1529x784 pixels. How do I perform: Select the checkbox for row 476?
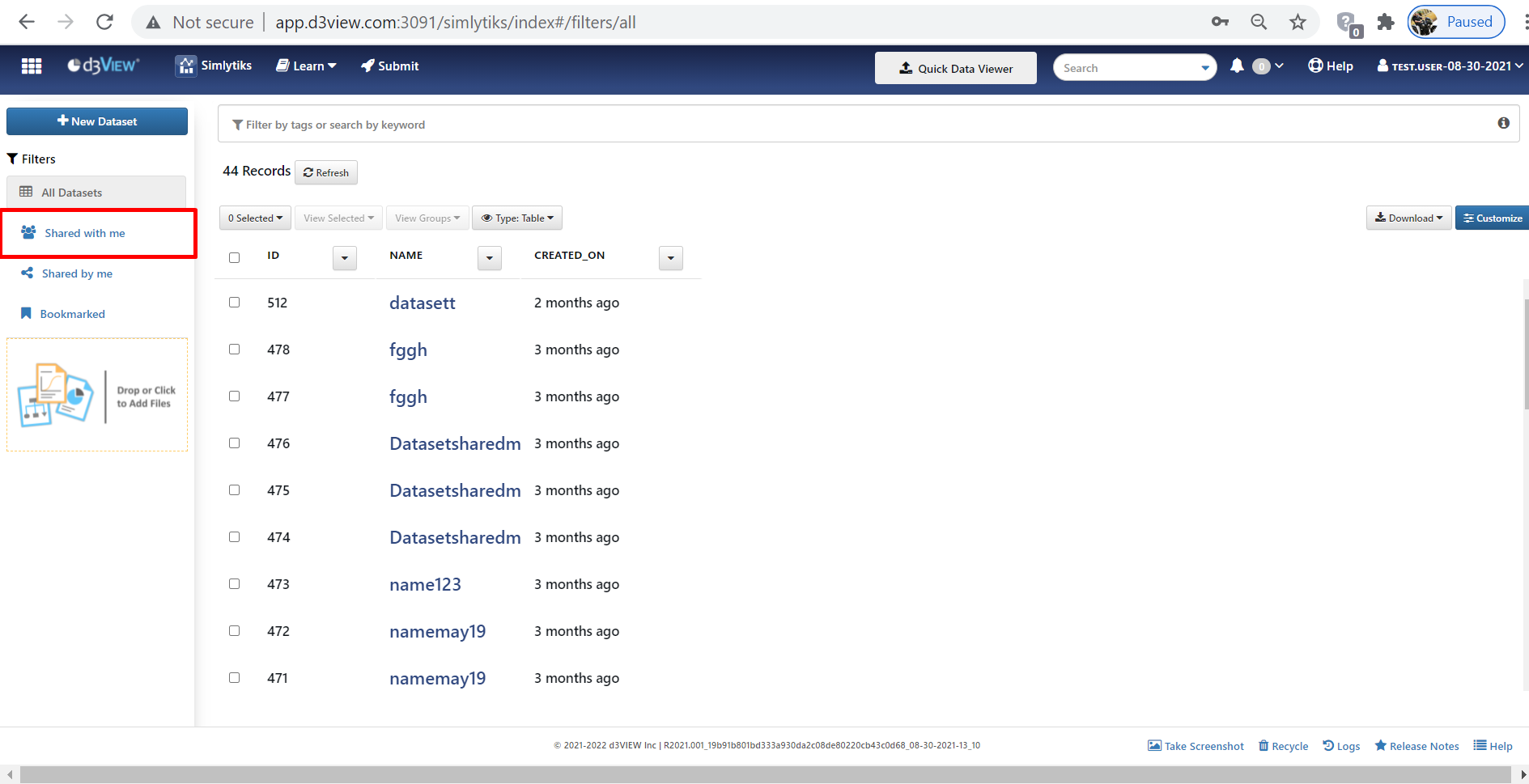pyautogui.click(x=235, y=443)
